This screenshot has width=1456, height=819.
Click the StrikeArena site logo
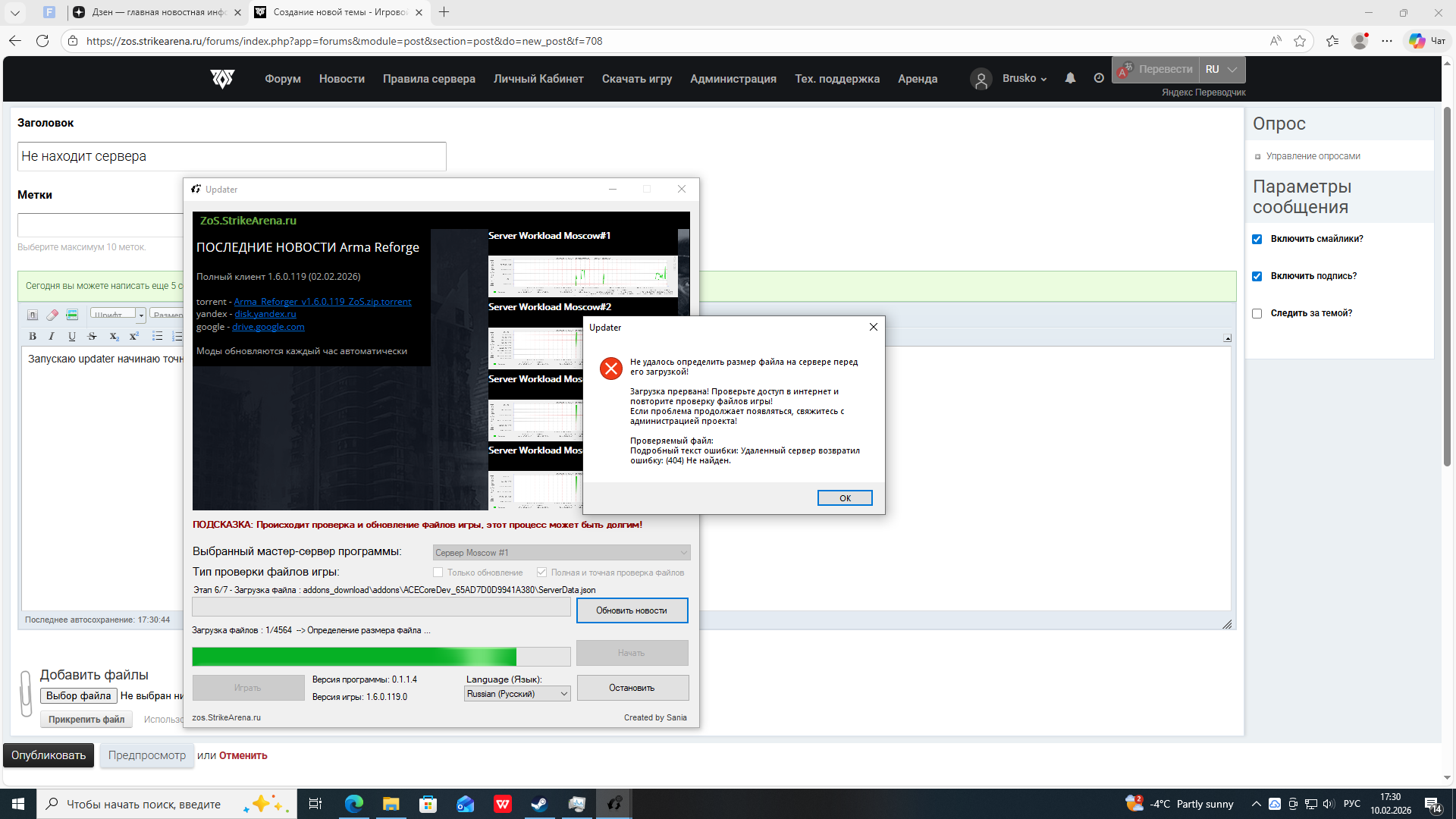[x=222, y=78]
